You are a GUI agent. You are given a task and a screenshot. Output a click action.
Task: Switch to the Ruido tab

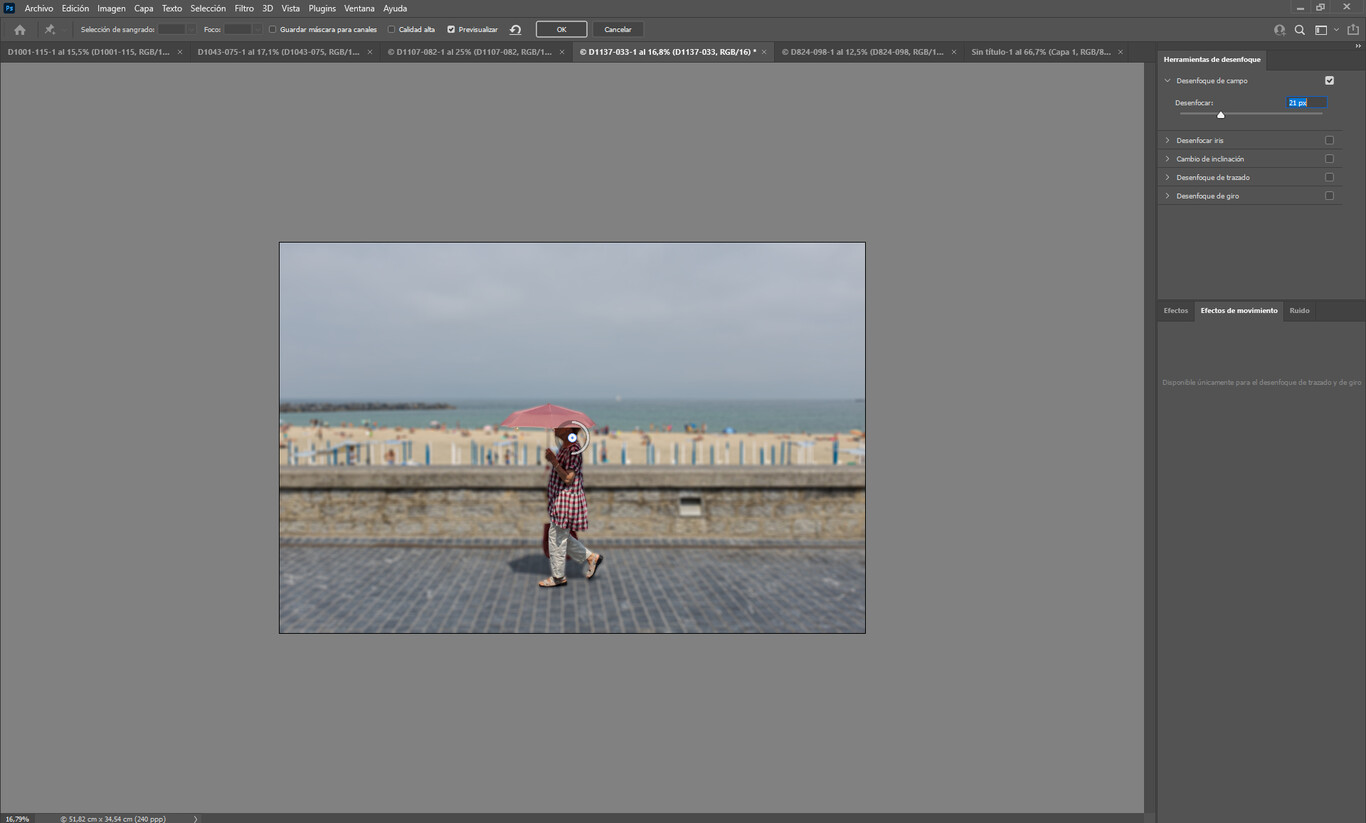coord(1299,310)
